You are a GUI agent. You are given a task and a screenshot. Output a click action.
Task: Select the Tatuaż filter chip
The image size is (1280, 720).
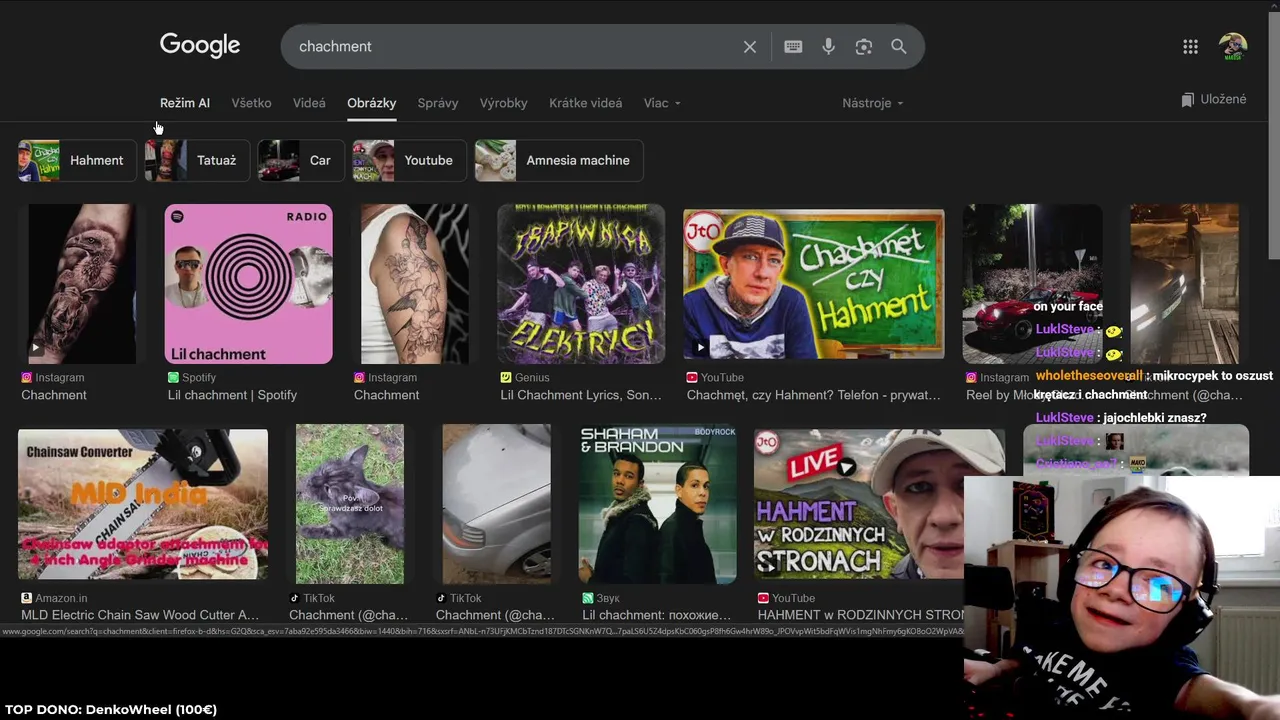(x=197, y=160)
